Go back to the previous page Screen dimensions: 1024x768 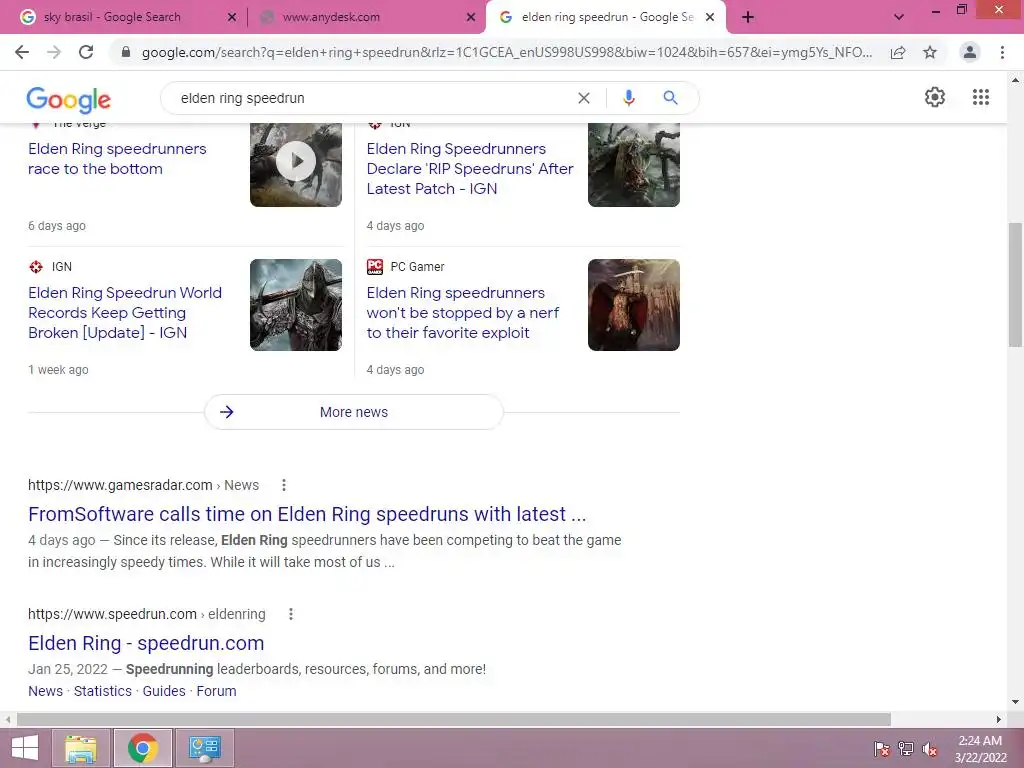click(22, 52)
